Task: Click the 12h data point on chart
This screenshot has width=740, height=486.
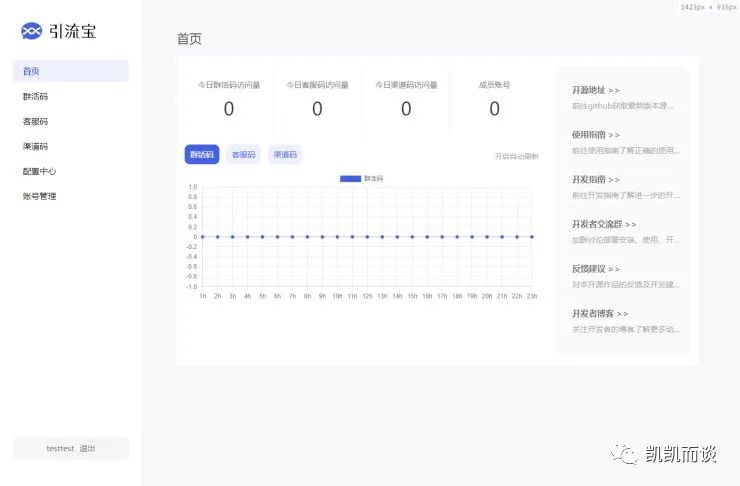Action: [367, 237]
